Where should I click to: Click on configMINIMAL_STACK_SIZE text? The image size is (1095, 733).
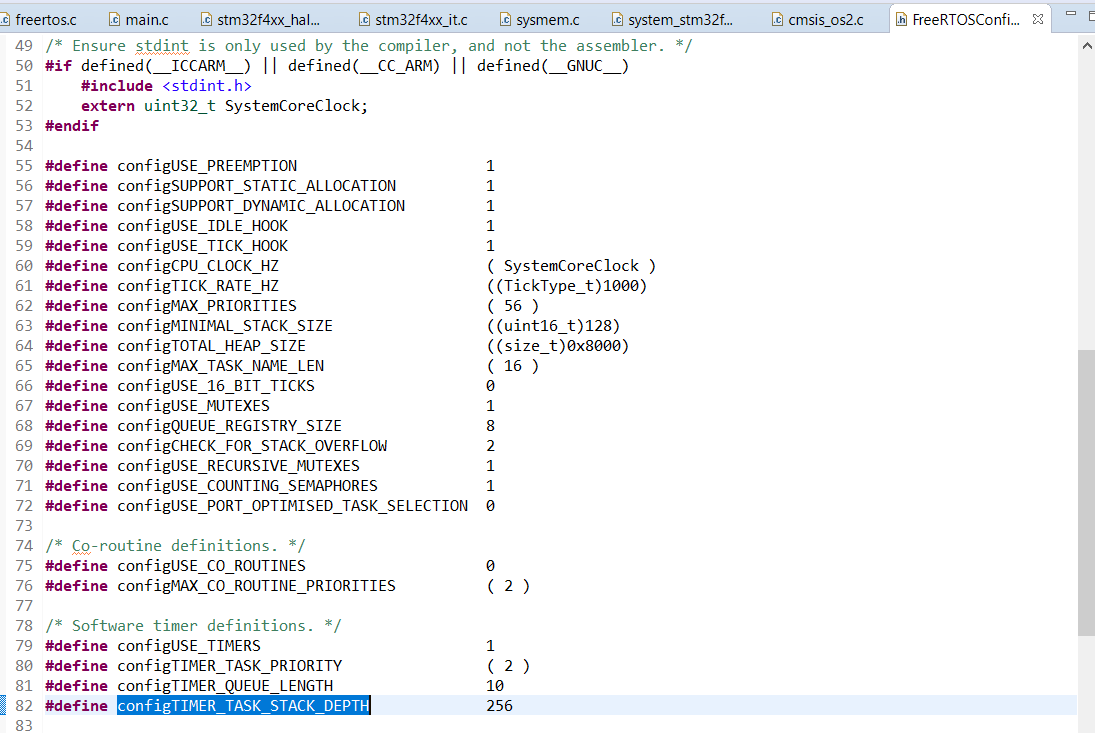(225, 326)
